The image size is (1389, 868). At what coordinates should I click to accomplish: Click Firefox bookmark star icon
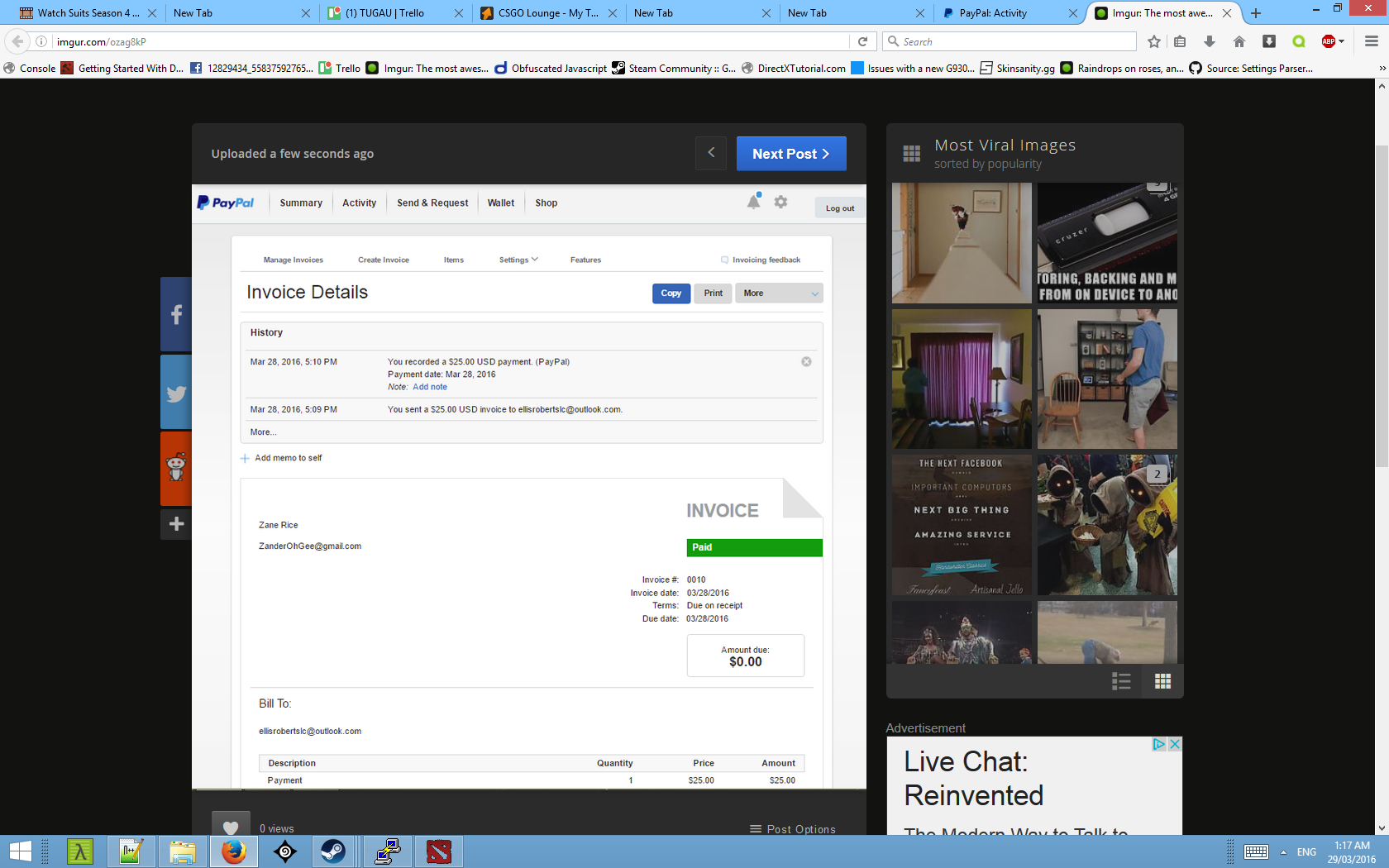pos(1154,41)
